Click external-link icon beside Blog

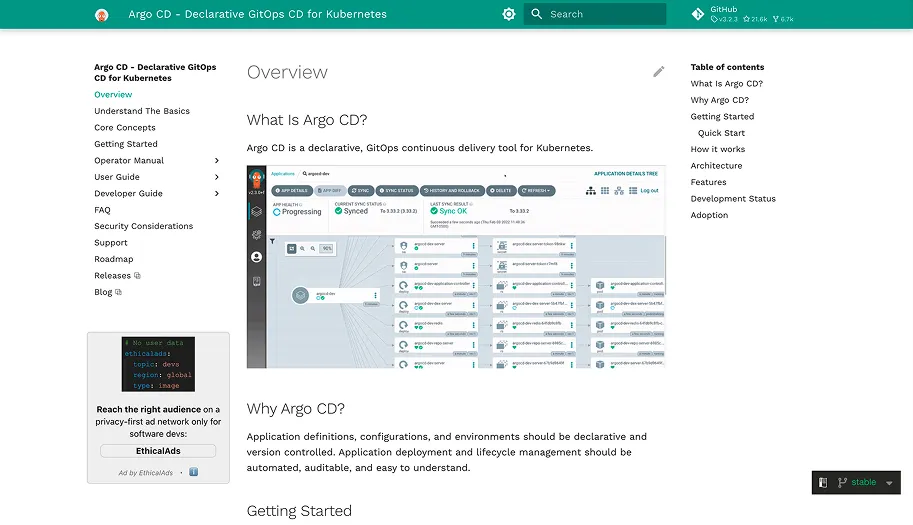tap(119, 292)
